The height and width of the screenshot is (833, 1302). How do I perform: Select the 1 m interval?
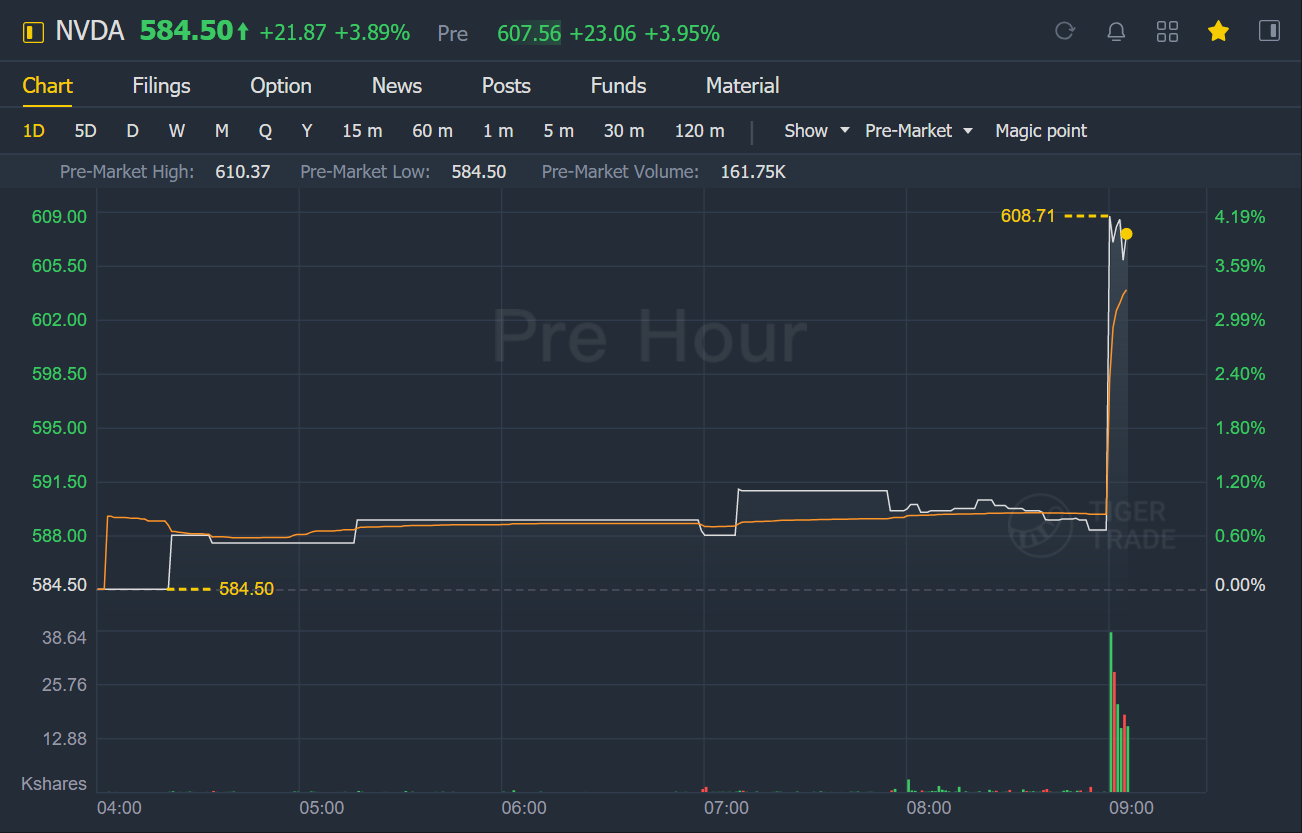(498, 131)
